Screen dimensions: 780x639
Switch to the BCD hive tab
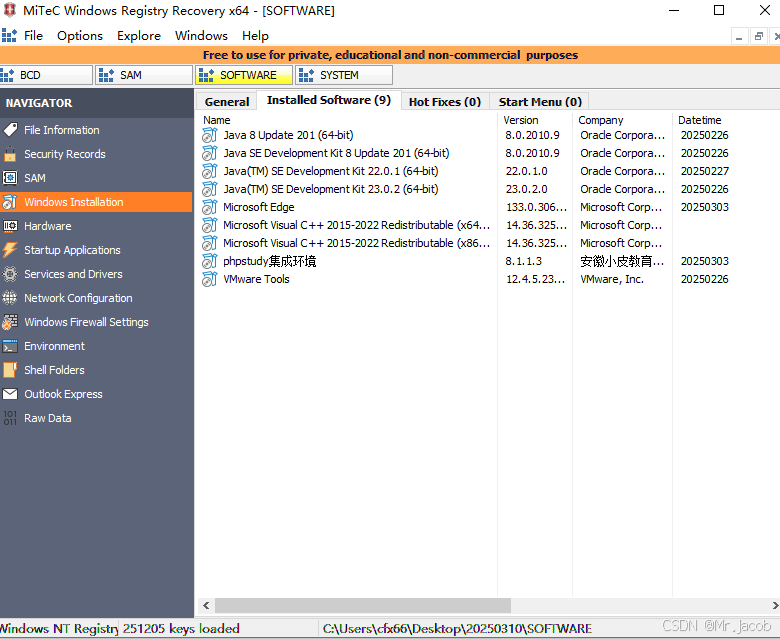(46, 75)
